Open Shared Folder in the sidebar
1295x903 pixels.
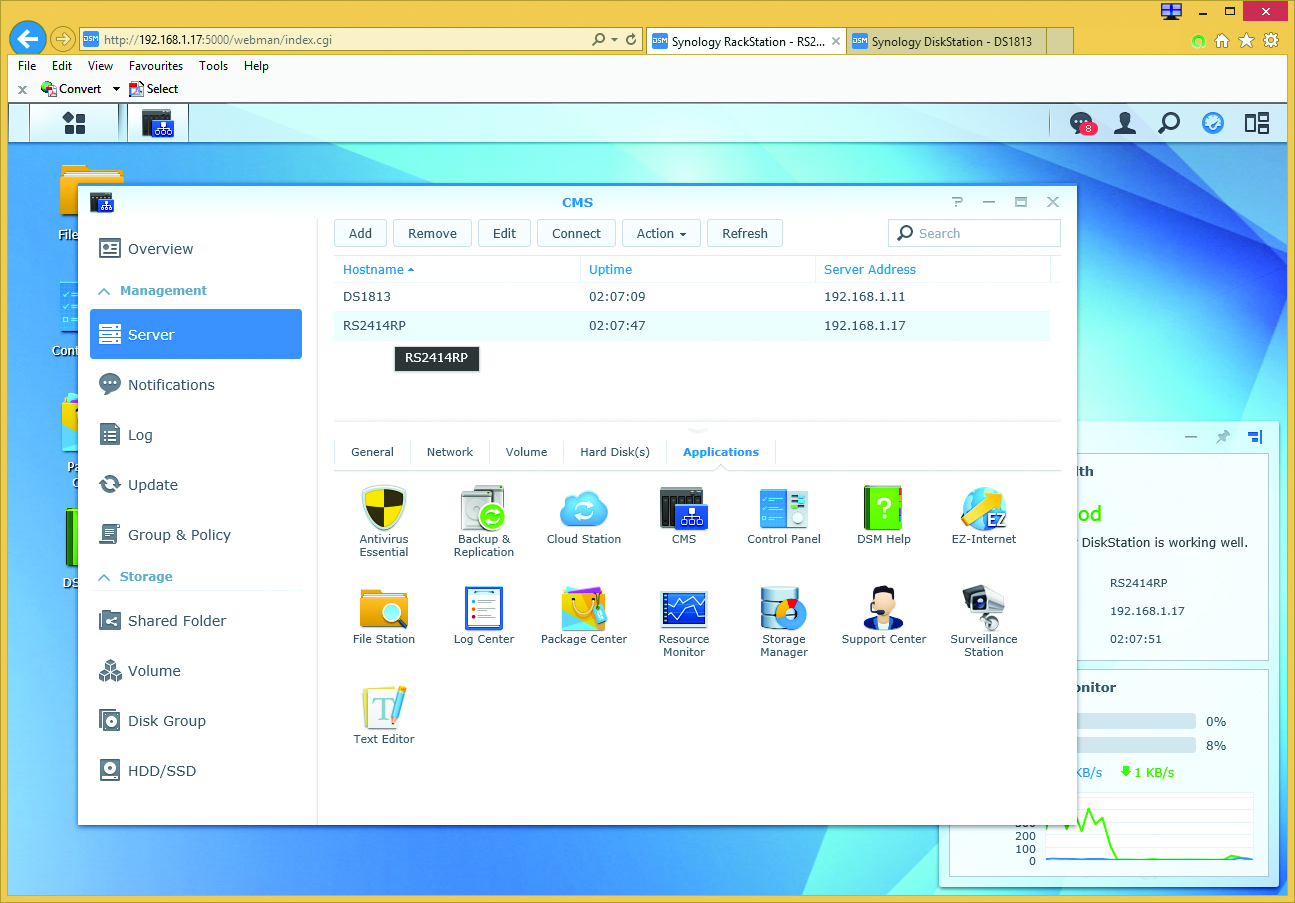[196, 621]
